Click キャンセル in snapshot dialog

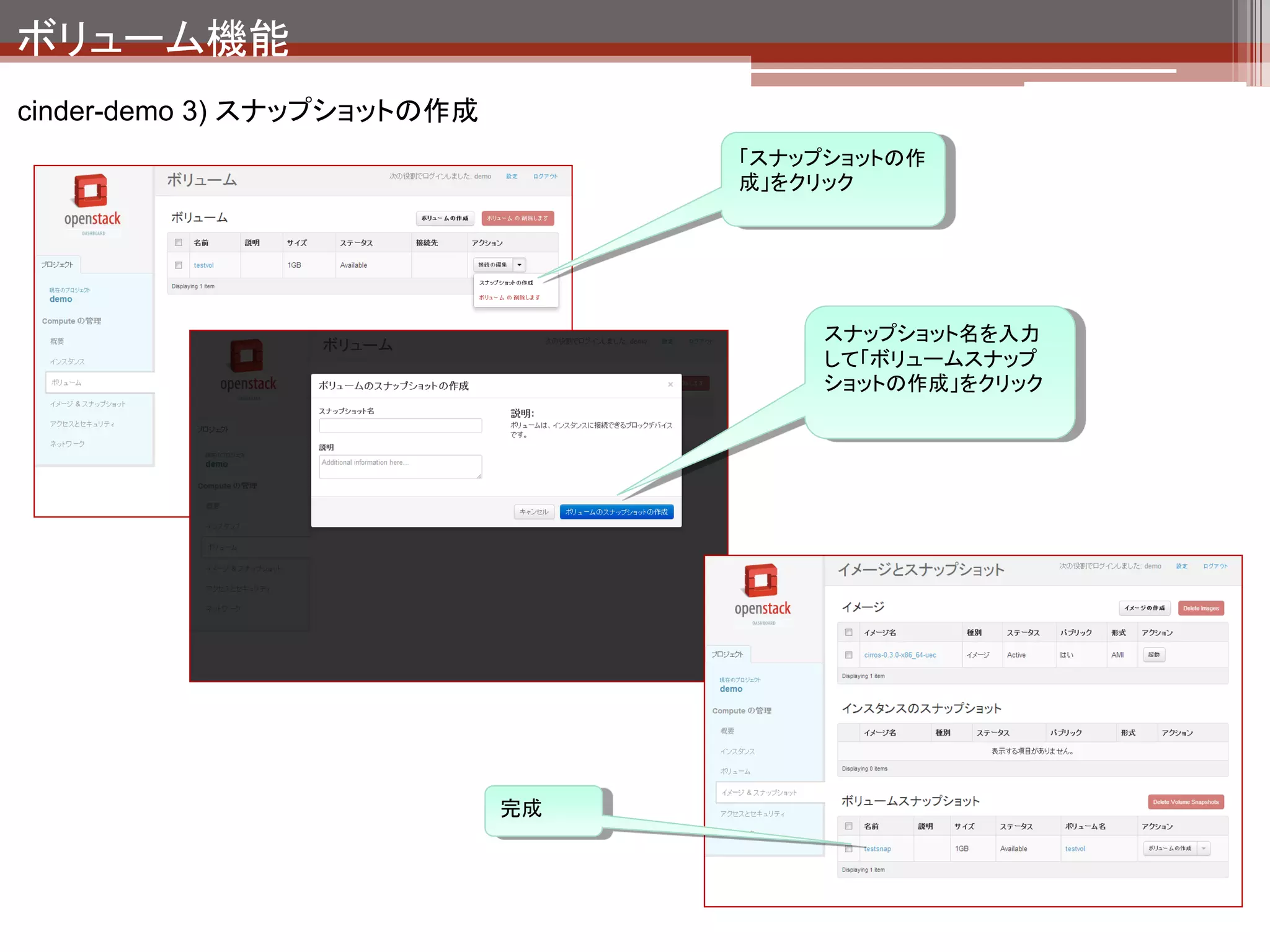click(x=534, y=512)
